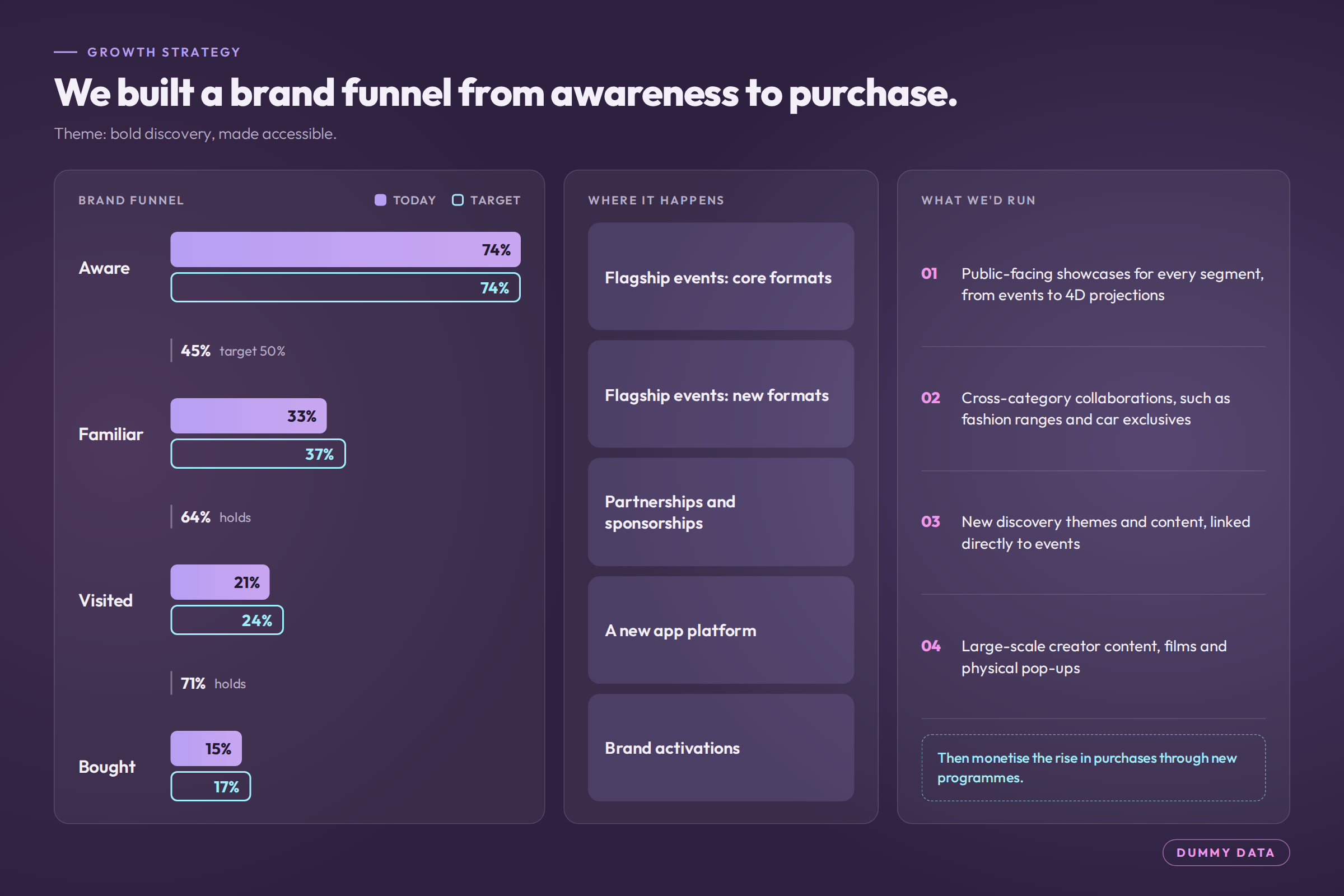Click the 'GROWTH STRATEGY' eyebrow label
The height and width of the screenshot is (896, 1344).
tap(164, 52)
